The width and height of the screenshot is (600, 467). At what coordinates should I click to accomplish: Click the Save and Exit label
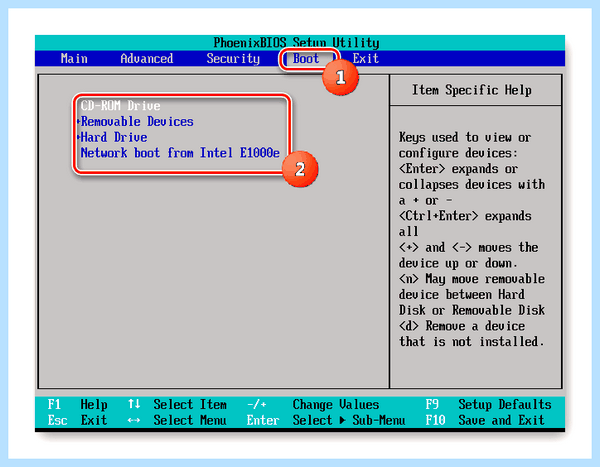(501, 420)
